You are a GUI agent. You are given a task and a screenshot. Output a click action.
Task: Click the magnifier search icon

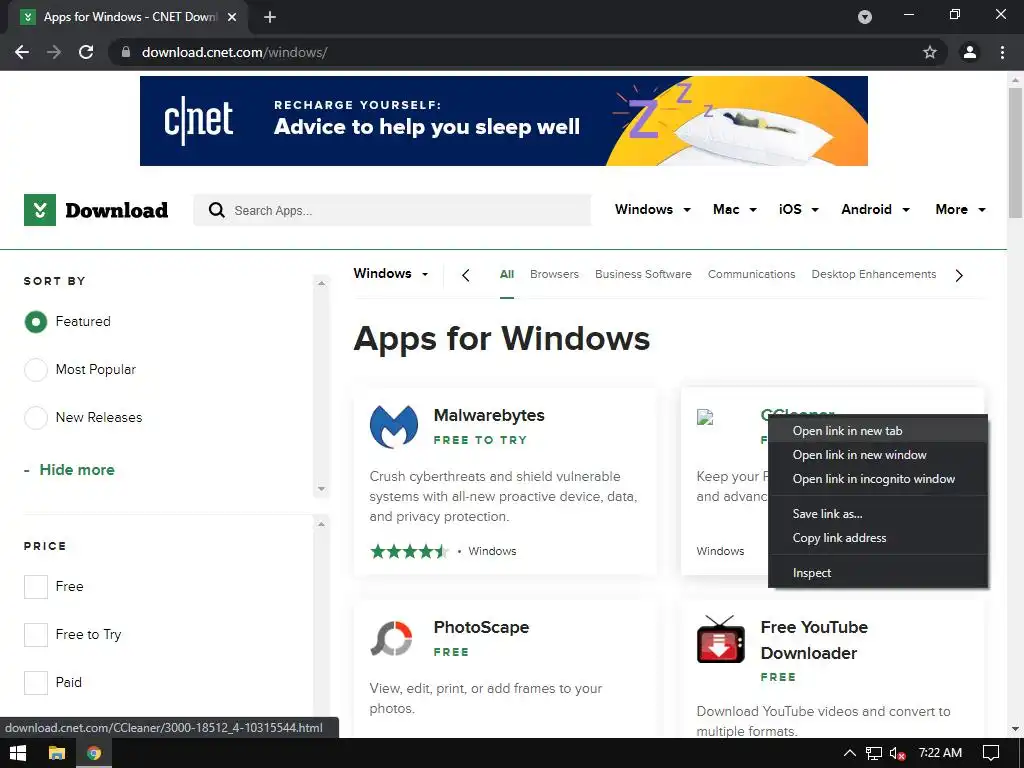tap(216, 210)
